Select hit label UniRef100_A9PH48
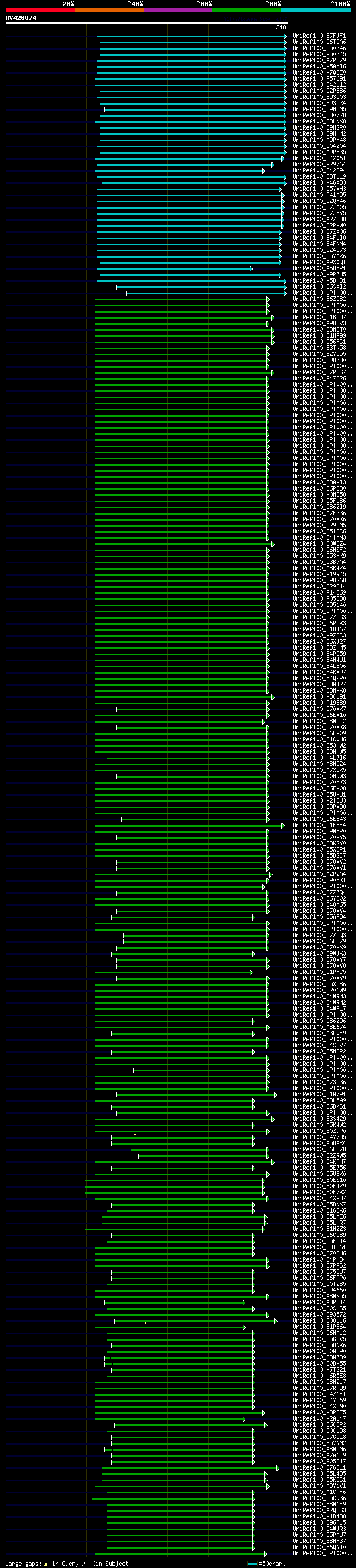The width and height of the screenshot is (356, 1568). coord(319,140)
